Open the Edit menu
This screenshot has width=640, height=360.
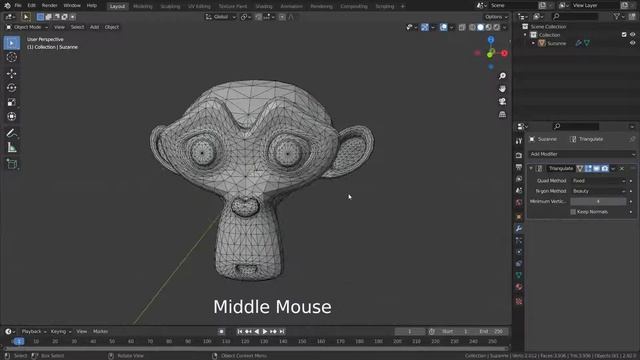point(31,6)
